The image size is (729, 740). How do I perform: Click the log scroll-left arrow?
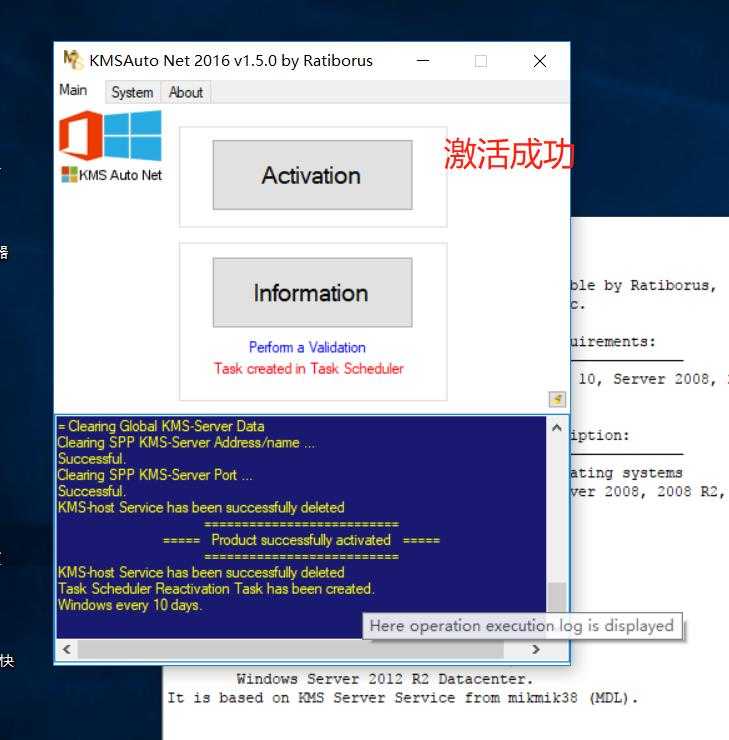[67, 649]
